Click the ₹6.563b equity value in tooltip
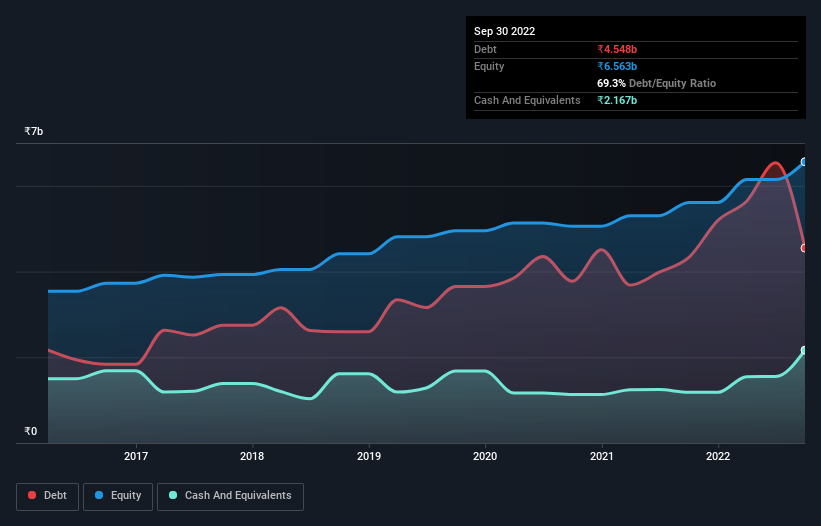 [617, 66]
